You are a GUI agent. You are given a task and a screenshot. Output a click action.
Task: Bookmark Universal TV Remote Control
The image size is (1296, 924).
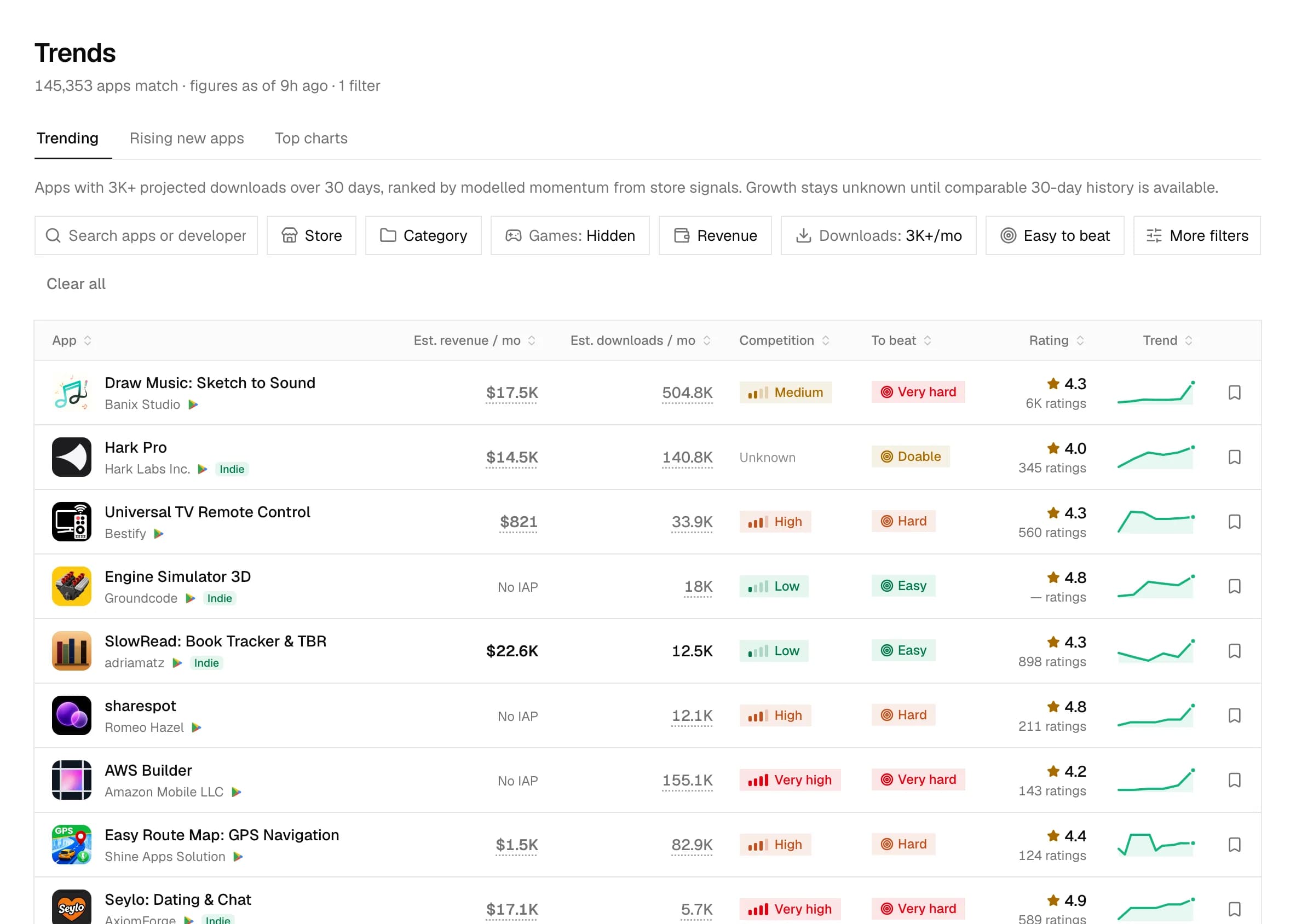click(x=1234, y=522)
